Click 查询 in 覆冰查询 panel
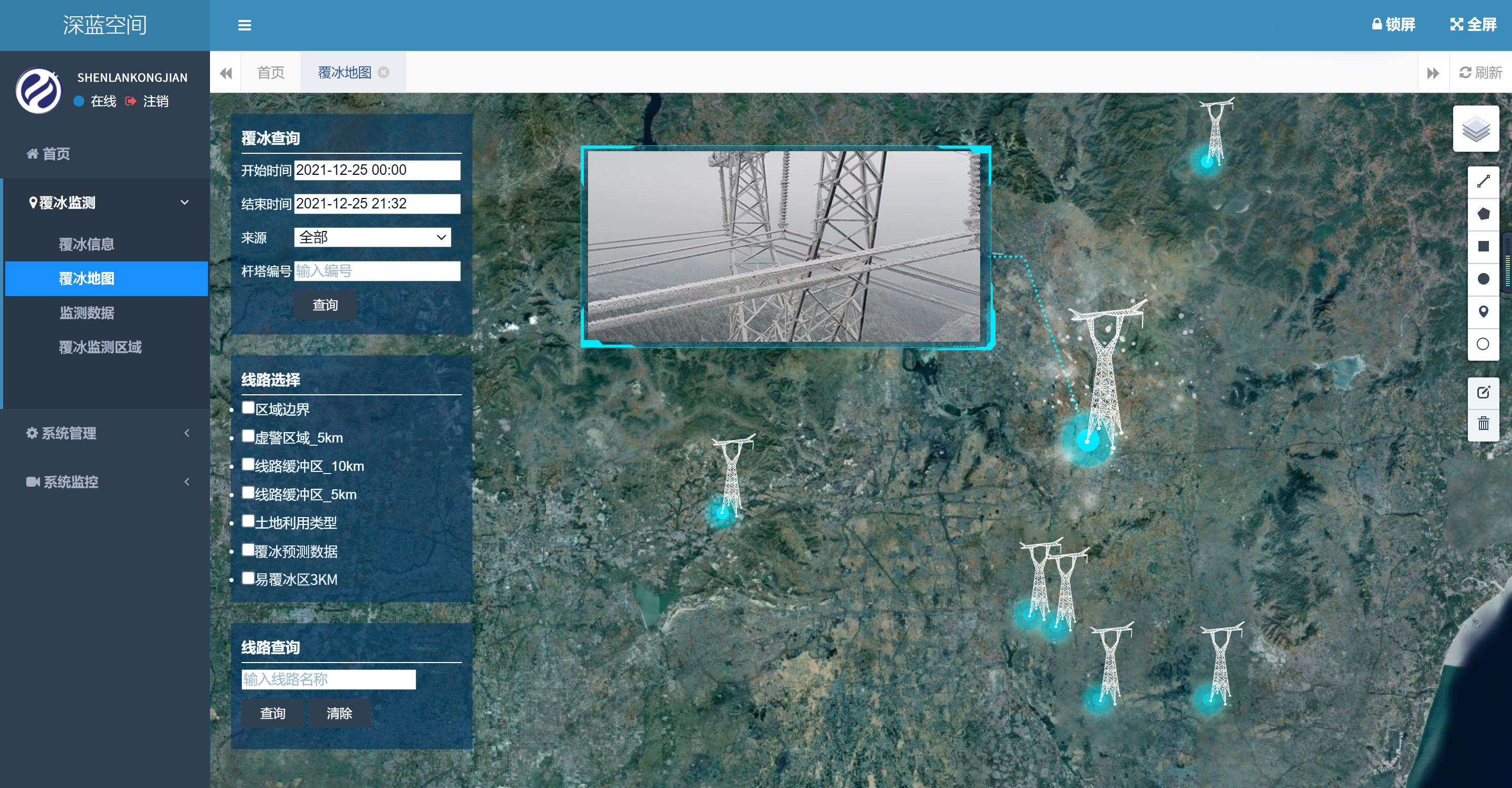The width and height of the screenshot is (1512, 788). pos(325,305)
